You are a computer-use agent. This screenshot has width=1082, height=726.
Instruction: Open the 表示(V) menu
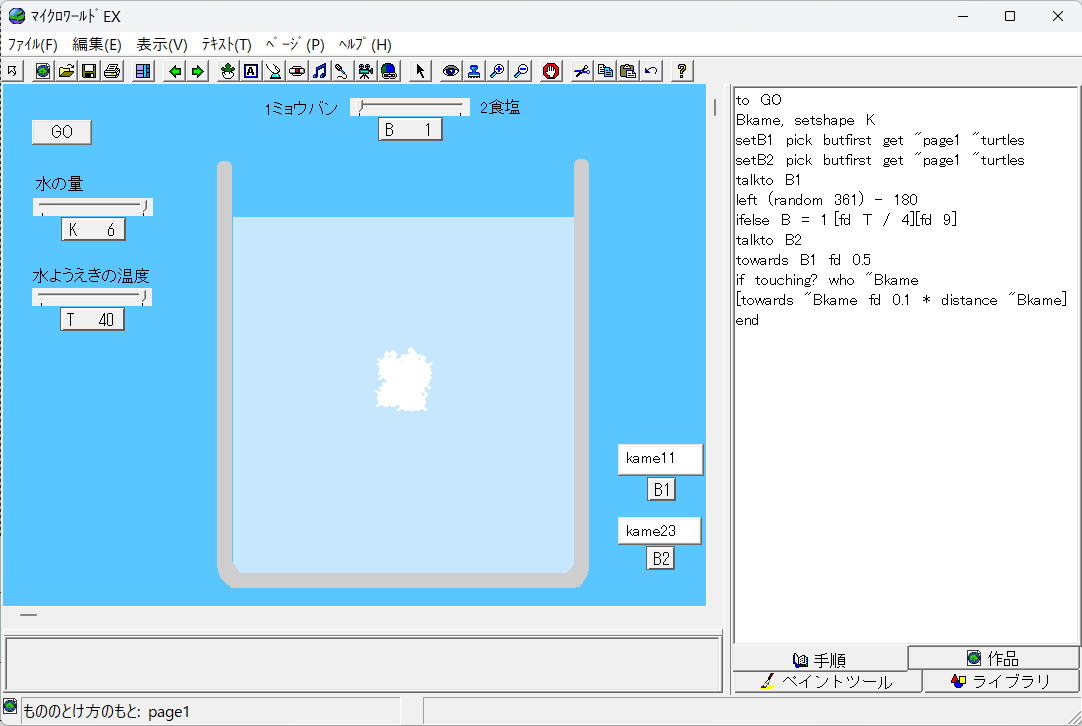[161, 45]
